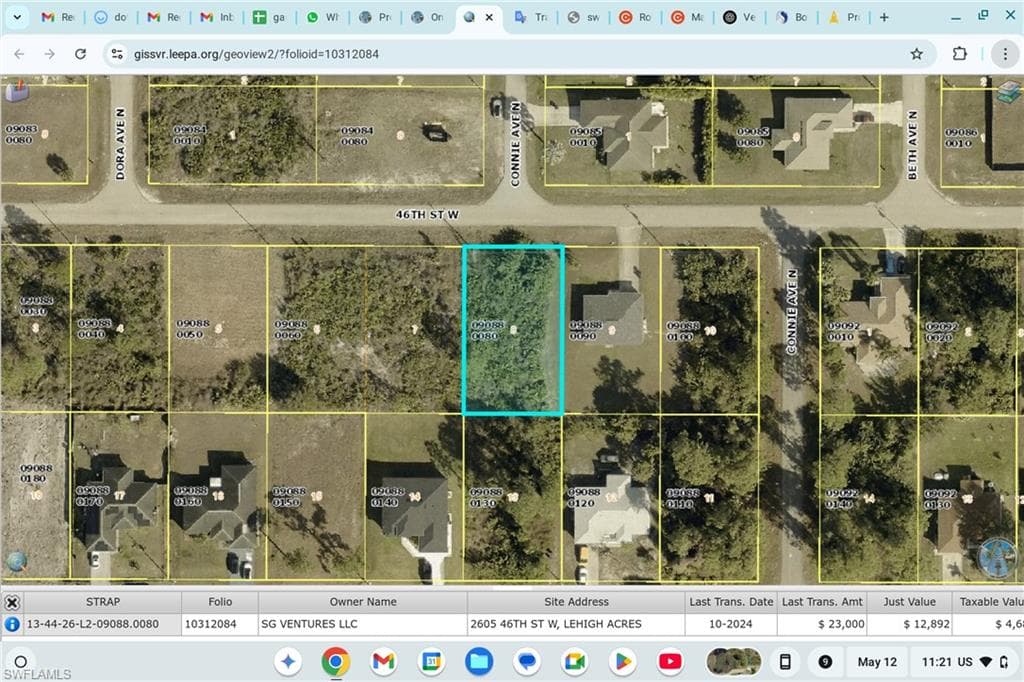Go back to previous page
This screenshot has height=682, width=1024.
[19, 54]
